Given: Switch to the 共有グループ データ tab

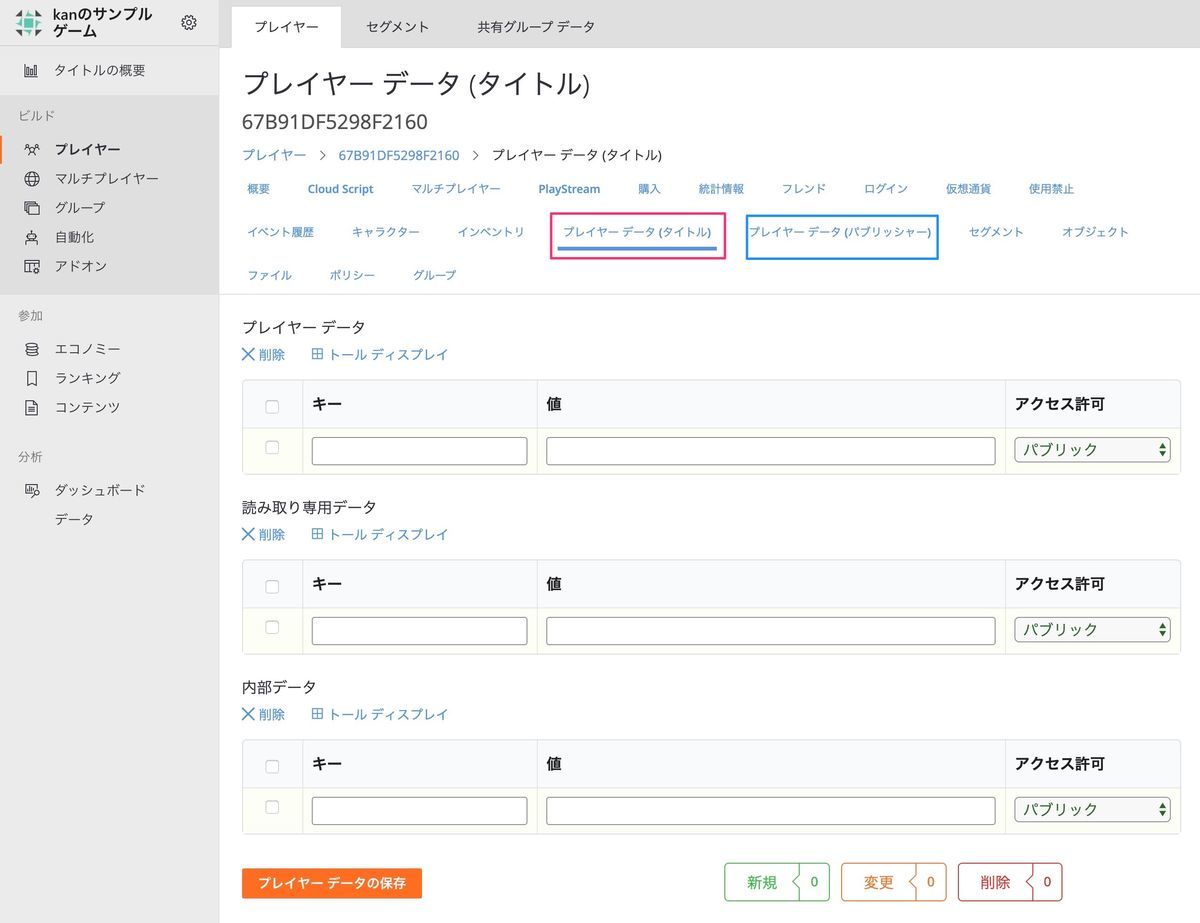Looking at the screenshot, I should pos(535,27).
